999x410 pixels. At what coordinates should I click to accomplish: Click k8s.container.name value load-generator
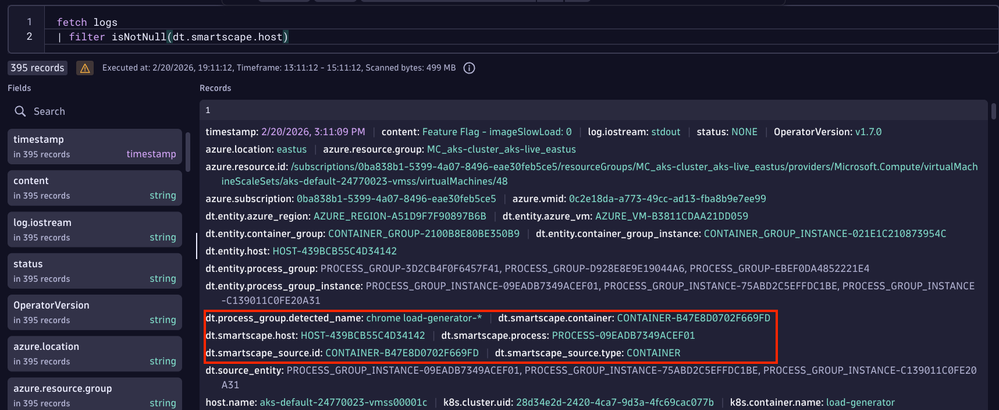point(860,402)
